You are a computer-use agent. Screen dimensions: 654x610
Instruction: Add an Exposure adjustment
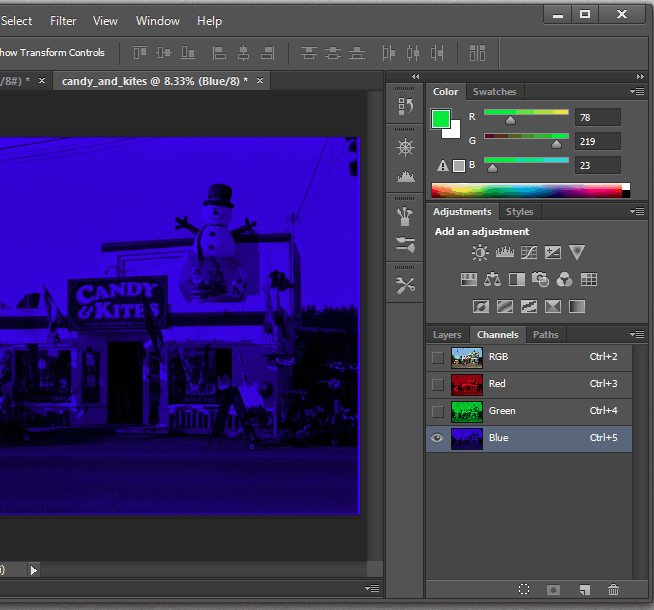[x=553, y=252]
